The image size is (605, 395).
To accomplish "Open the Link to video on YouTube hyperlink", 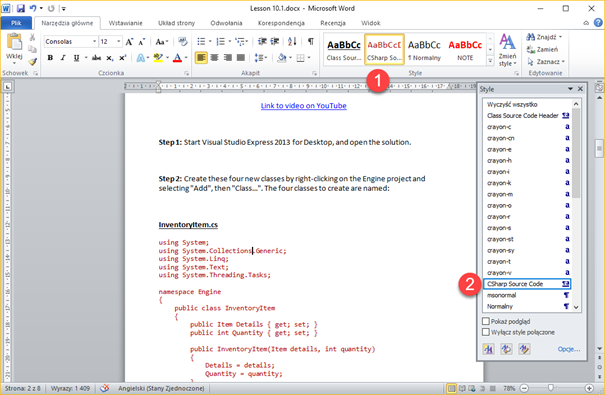I will 304,106.
